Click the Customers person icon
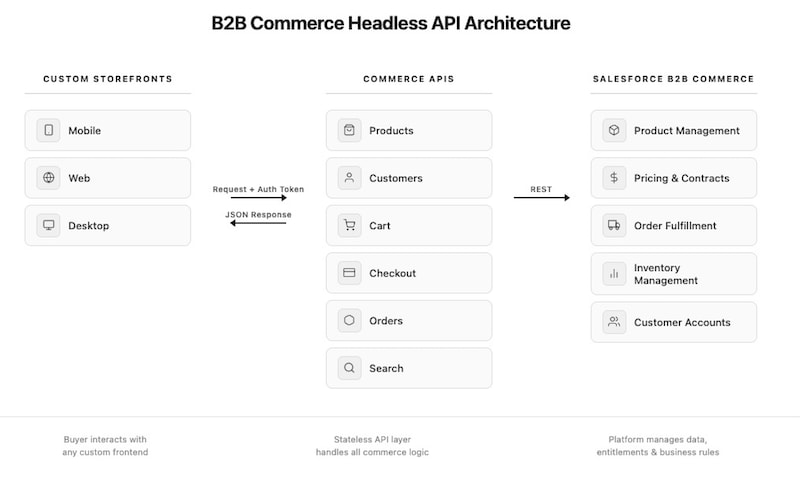The height and width of the screenshot is (477, 800). coord(349,178)
